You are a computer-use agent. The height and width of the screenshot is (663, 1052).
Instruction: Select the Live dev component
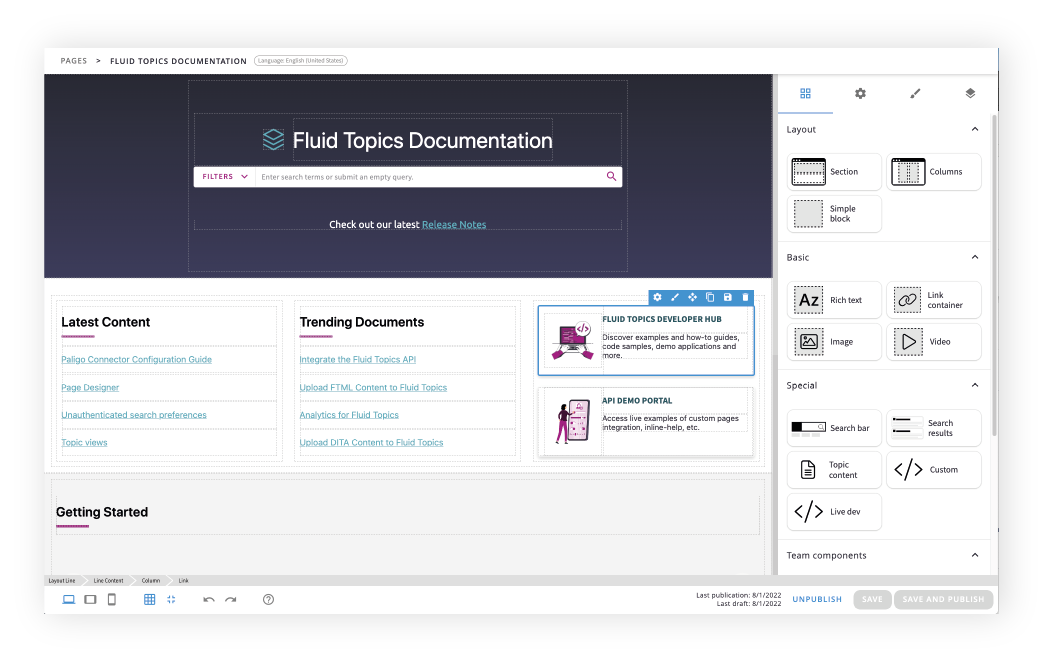click(x=834, y=511)
